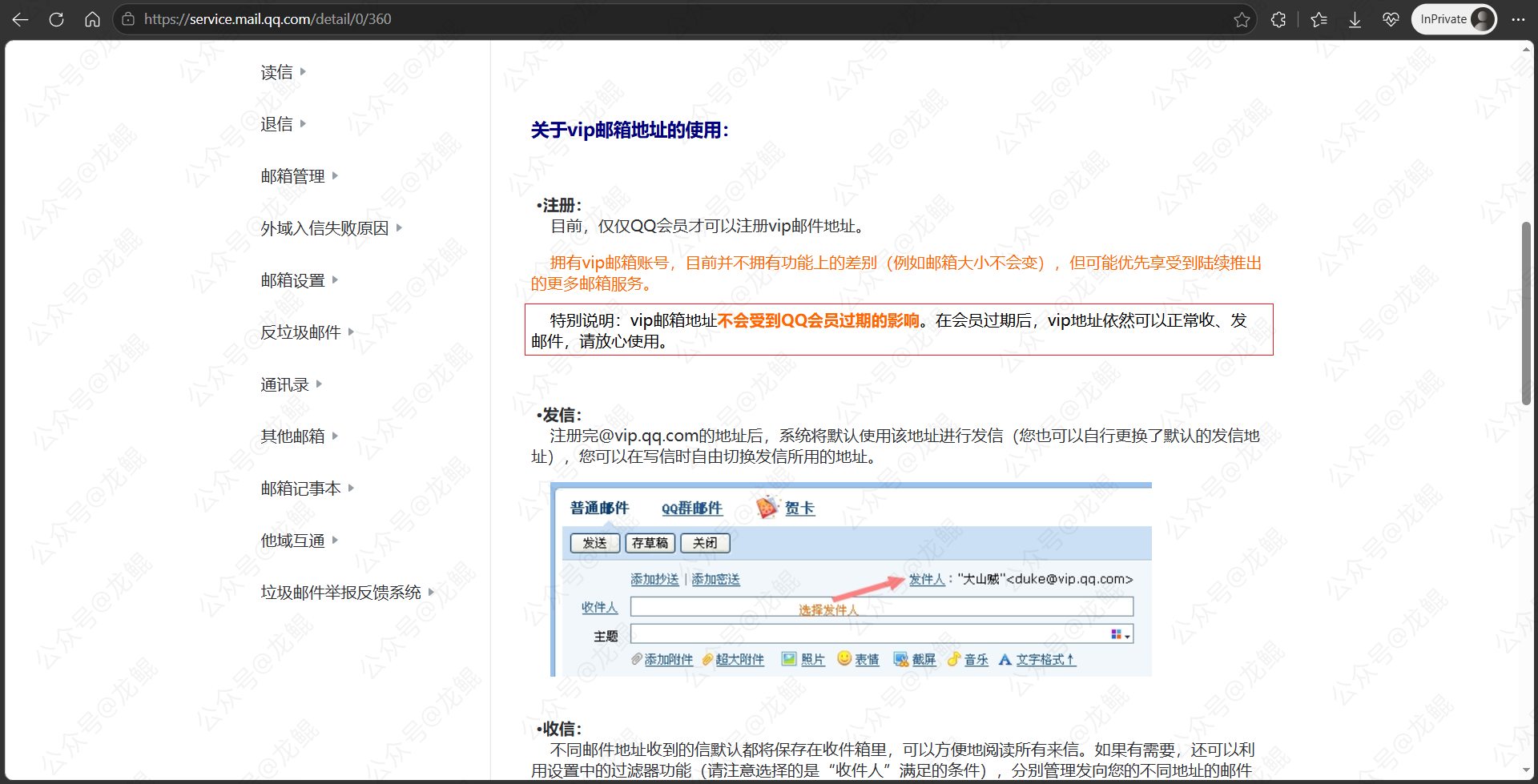This screenshot has height=784, width=1538.
Task: Open the Downloads panel
Action: [1355, 19]
